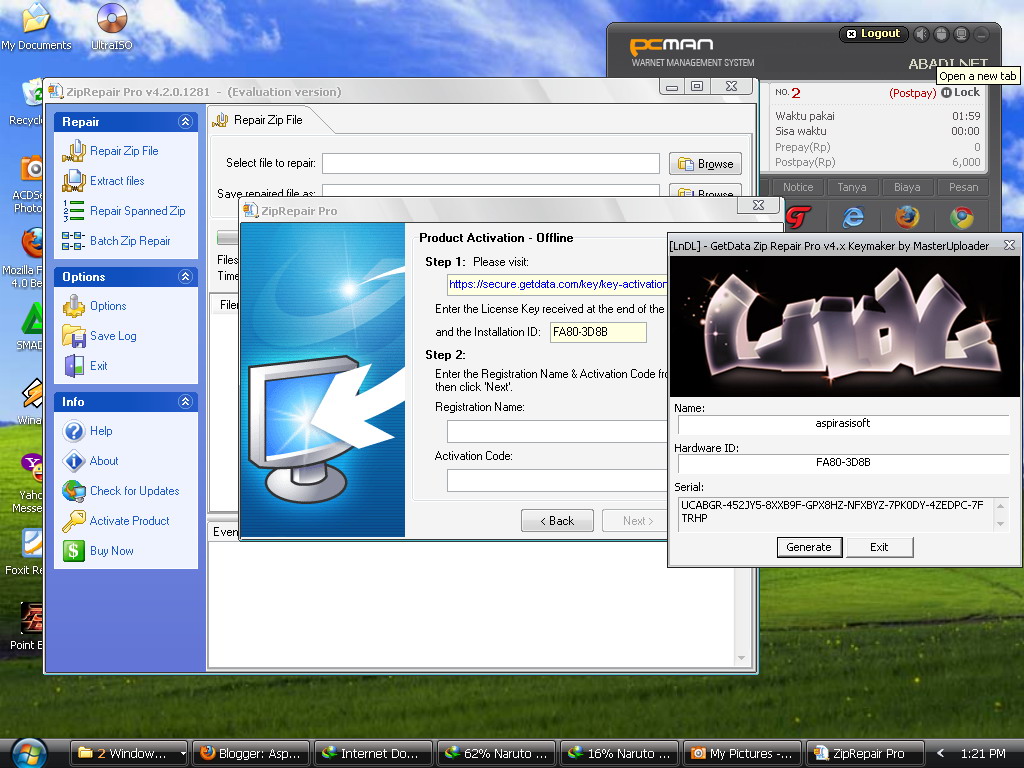Launch Internet Explorer from PCMAN shortcuts

pyautogui.click(x=853, y=217)
